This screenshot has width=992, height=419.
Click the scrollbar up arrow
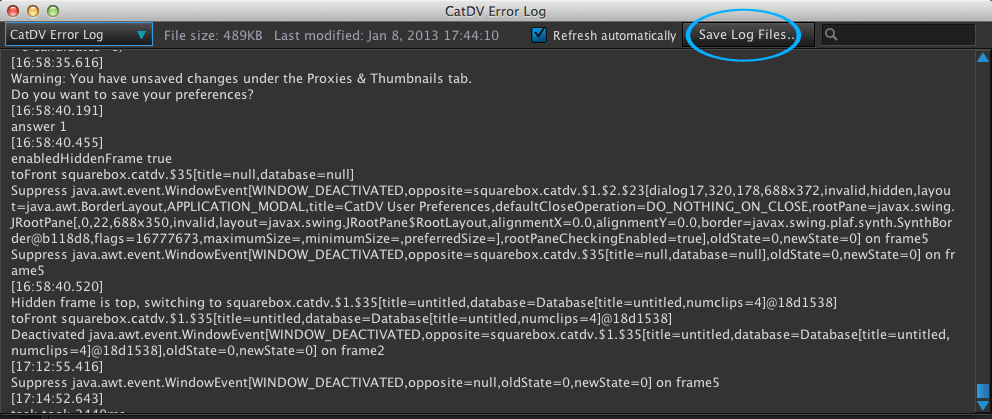982,57
